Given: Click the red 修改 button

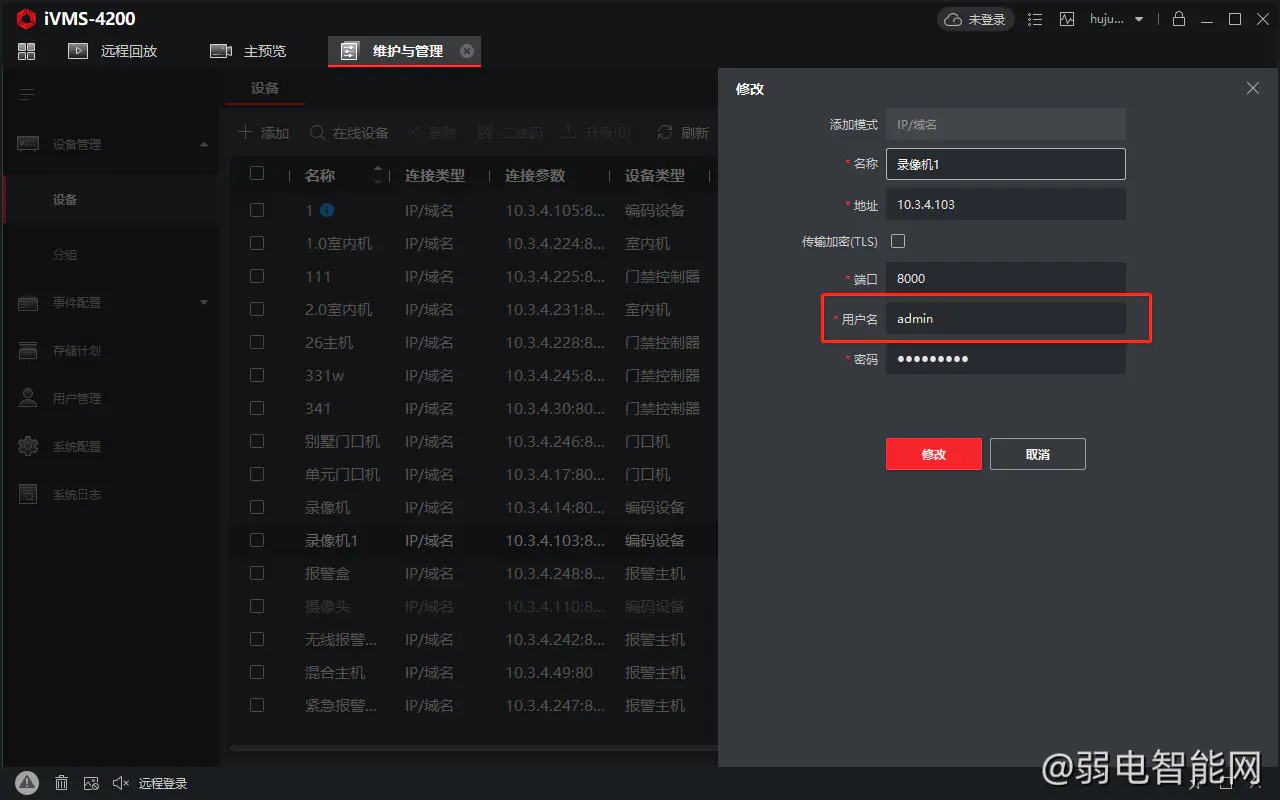Looking at the screenshot, I should [x=934, y=454].
